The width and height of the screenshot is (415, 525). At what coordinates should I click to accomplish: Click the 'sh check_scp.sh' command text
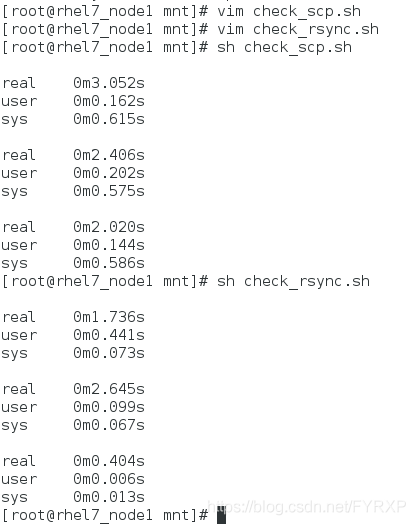pos(284,47)
